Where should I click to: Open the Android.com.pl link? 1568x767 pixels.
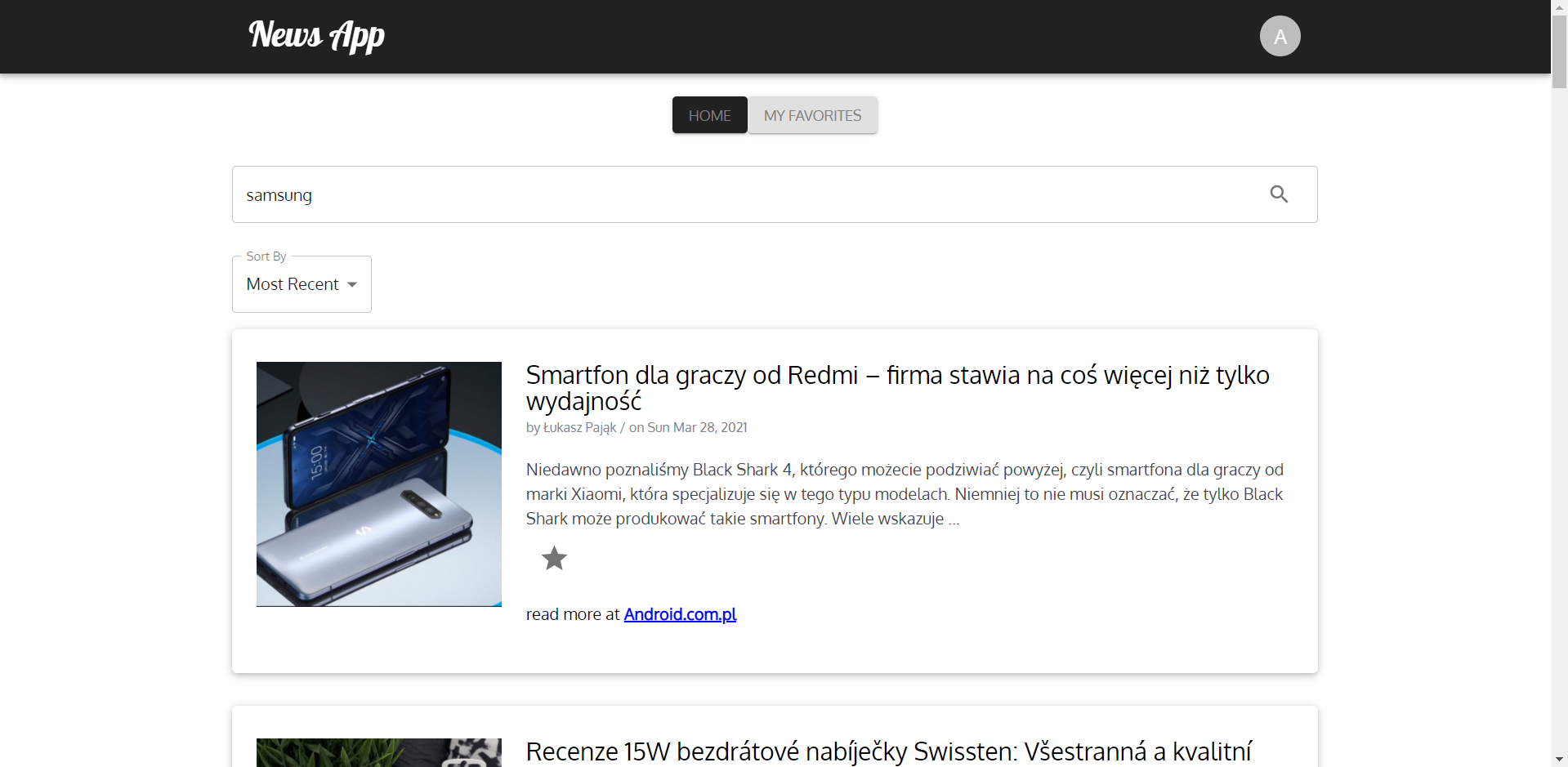tap(680, 614)
